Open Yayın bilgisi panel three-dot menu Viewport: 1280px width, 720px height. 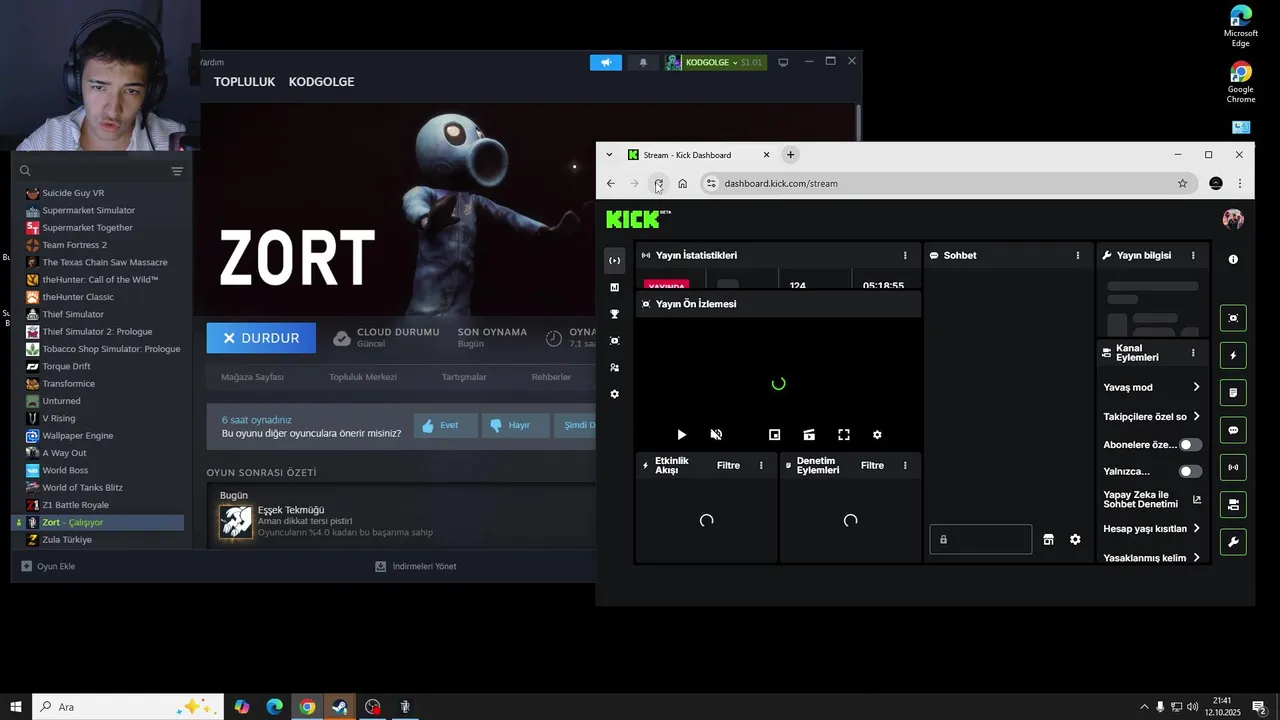point(1193,256)
